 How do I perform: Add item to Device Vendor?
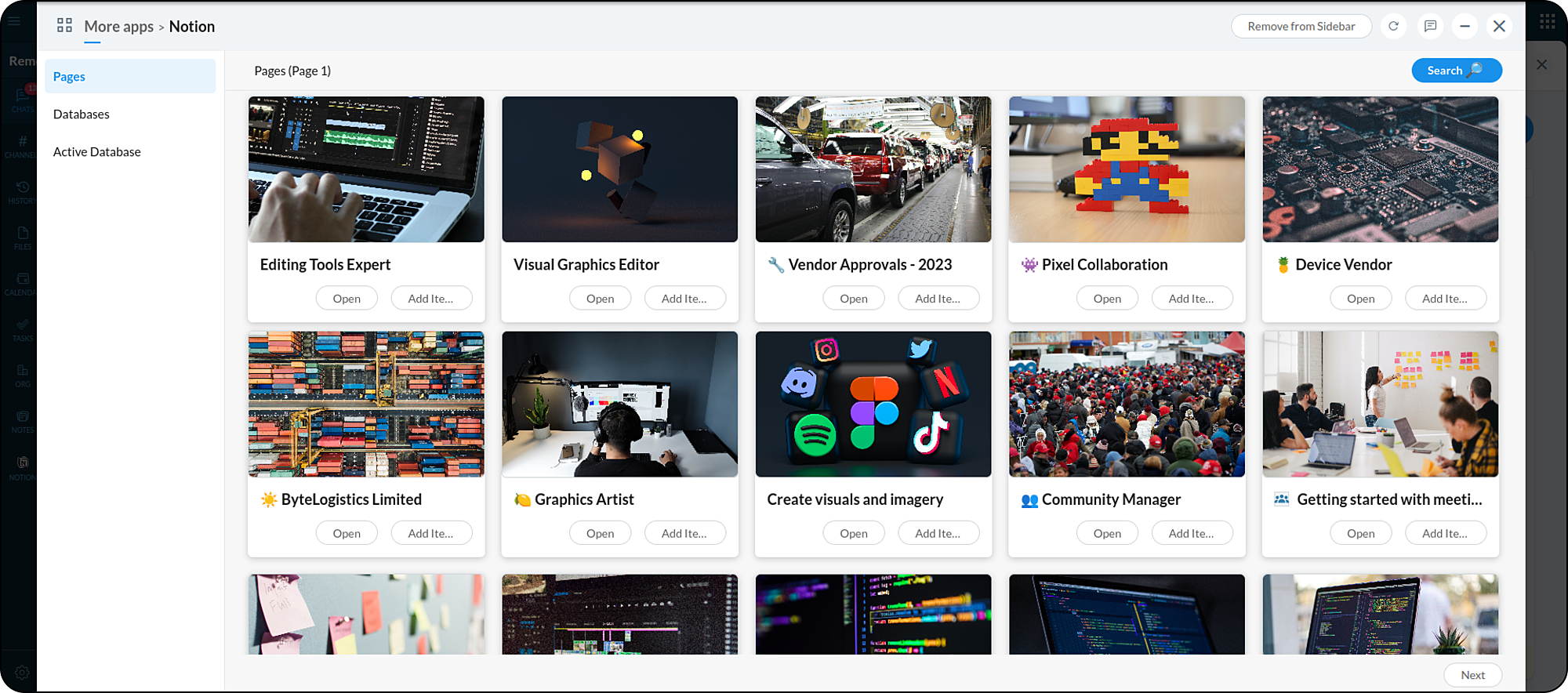[1445, 299]
